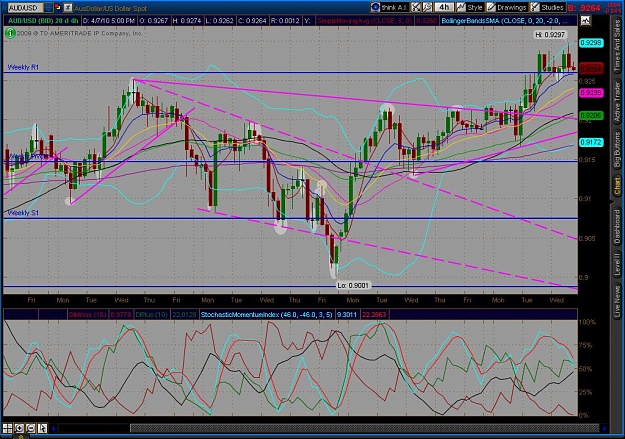Click the SimpleMovingAvg (CLOSE, 5, 0) study label
The width and height of the screenshot is (625, 439).
coord(365,20)
